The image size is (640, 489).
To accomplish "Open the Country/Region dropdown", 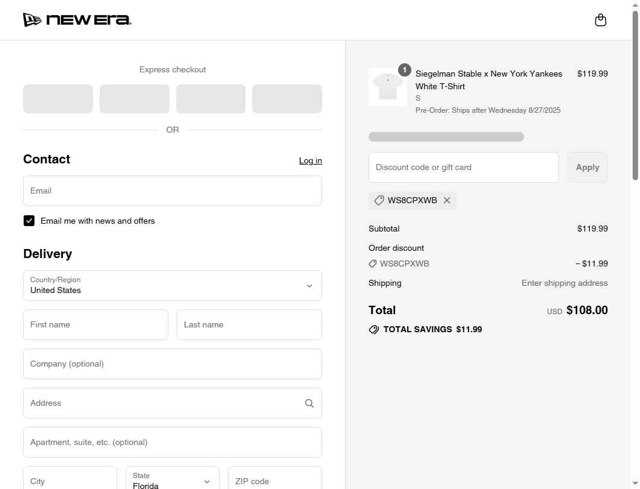I will [172, 285].
